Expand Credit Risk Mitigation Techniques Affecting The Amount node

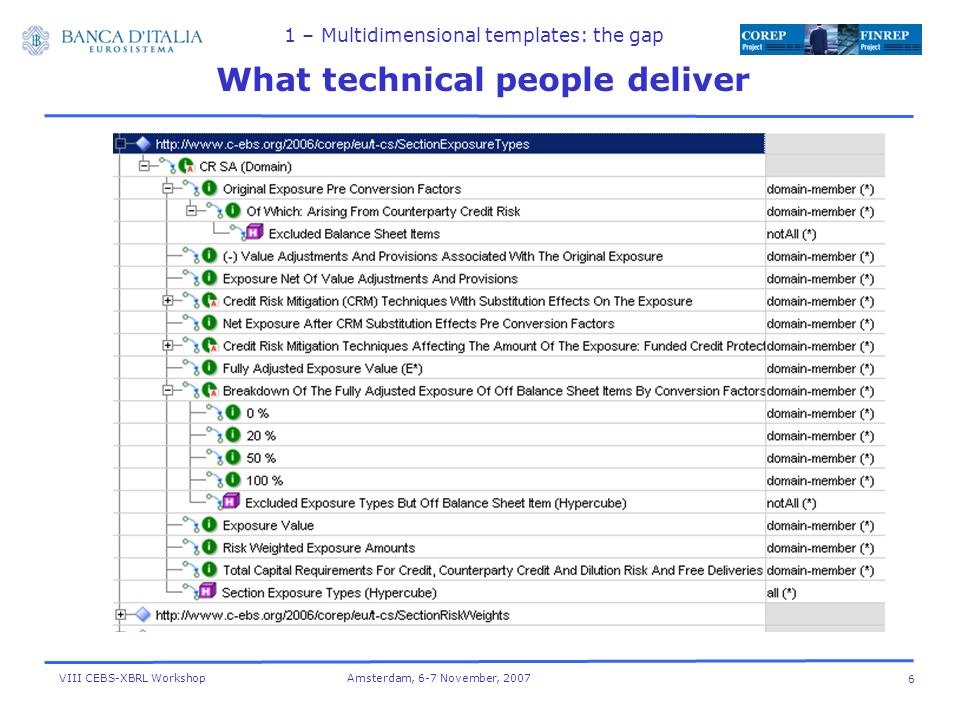coord(167,345)
